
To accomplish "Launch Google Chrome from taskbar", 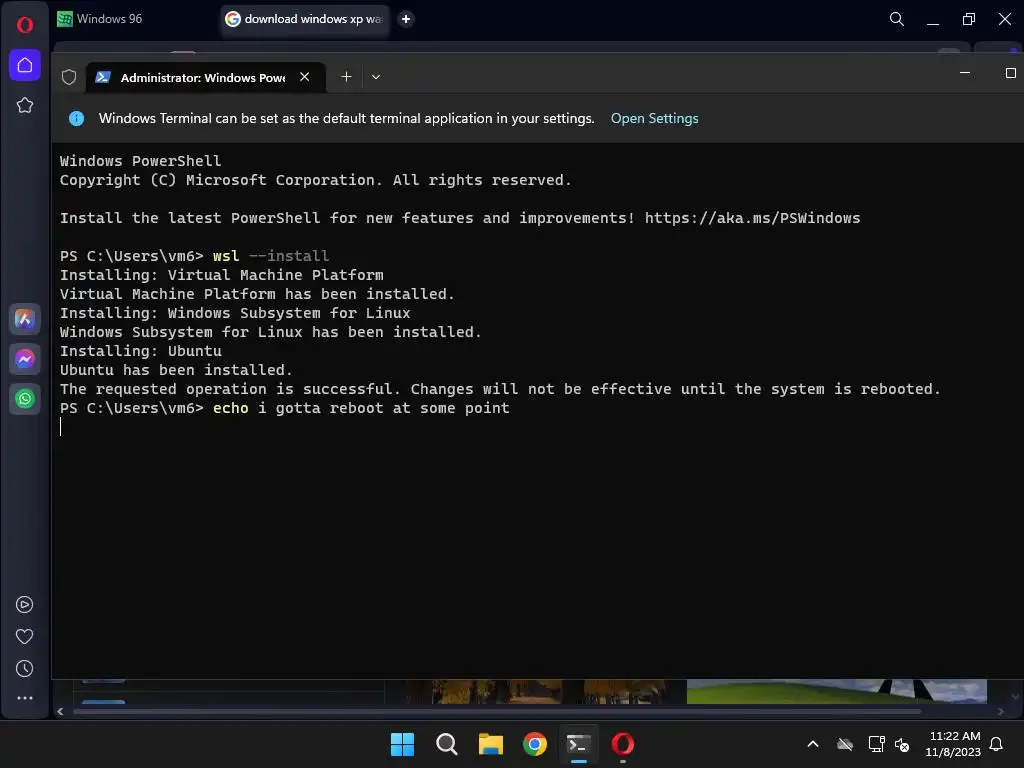I will [x=535, y=744].
